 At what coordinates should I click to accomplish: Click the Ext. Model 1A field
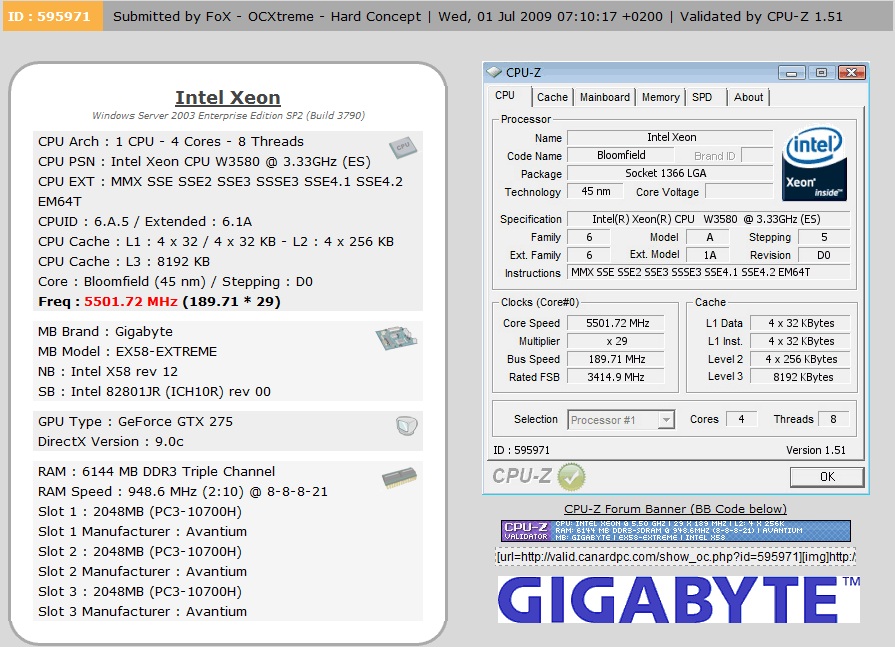pos(708,255)
